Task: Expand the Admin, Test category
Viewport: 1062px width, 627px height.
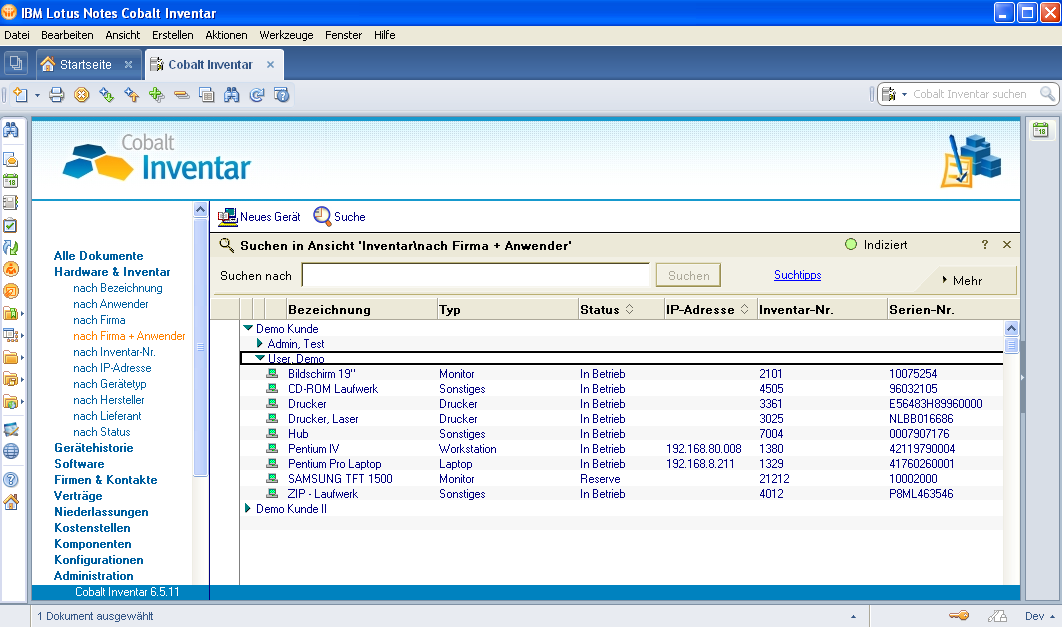Action: pyautogui.click(x=259, y=343)
